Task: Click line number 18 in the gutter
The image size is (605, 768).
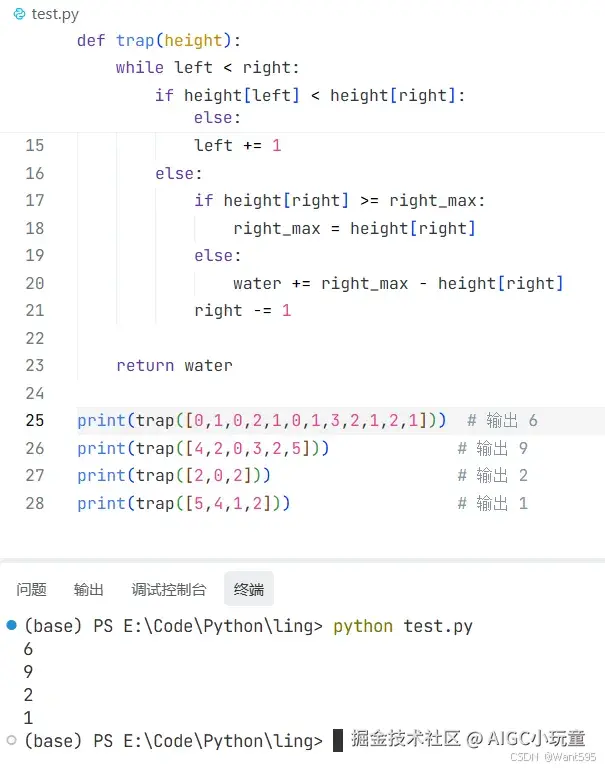Action: point(35,228)
